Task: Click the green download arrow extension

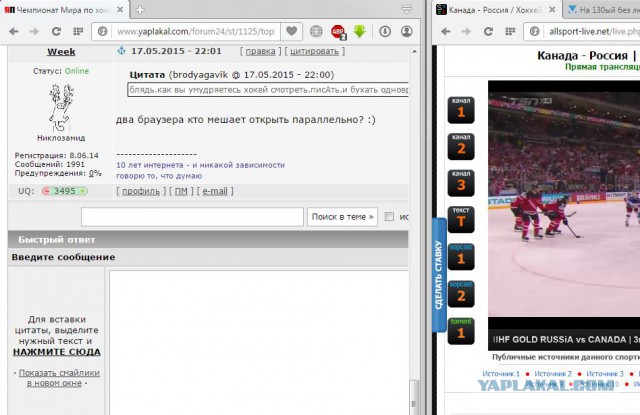Action: pos(360,31)
